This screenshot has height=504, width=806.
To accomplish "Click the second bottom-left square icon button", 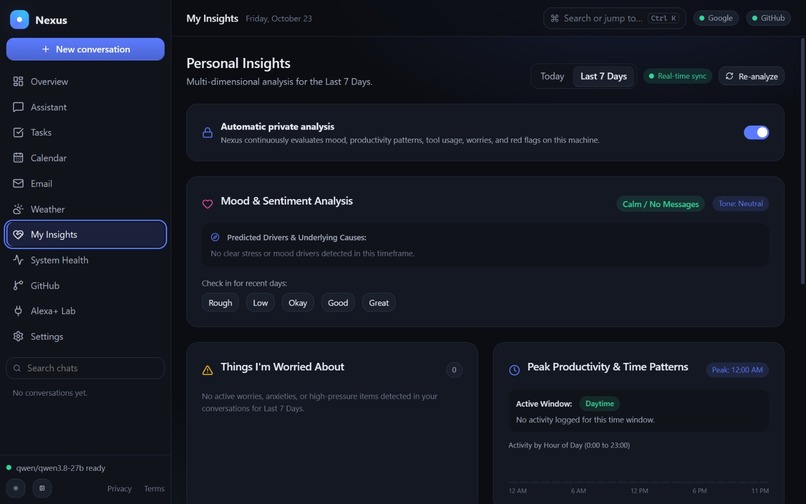I will [42, 488].
